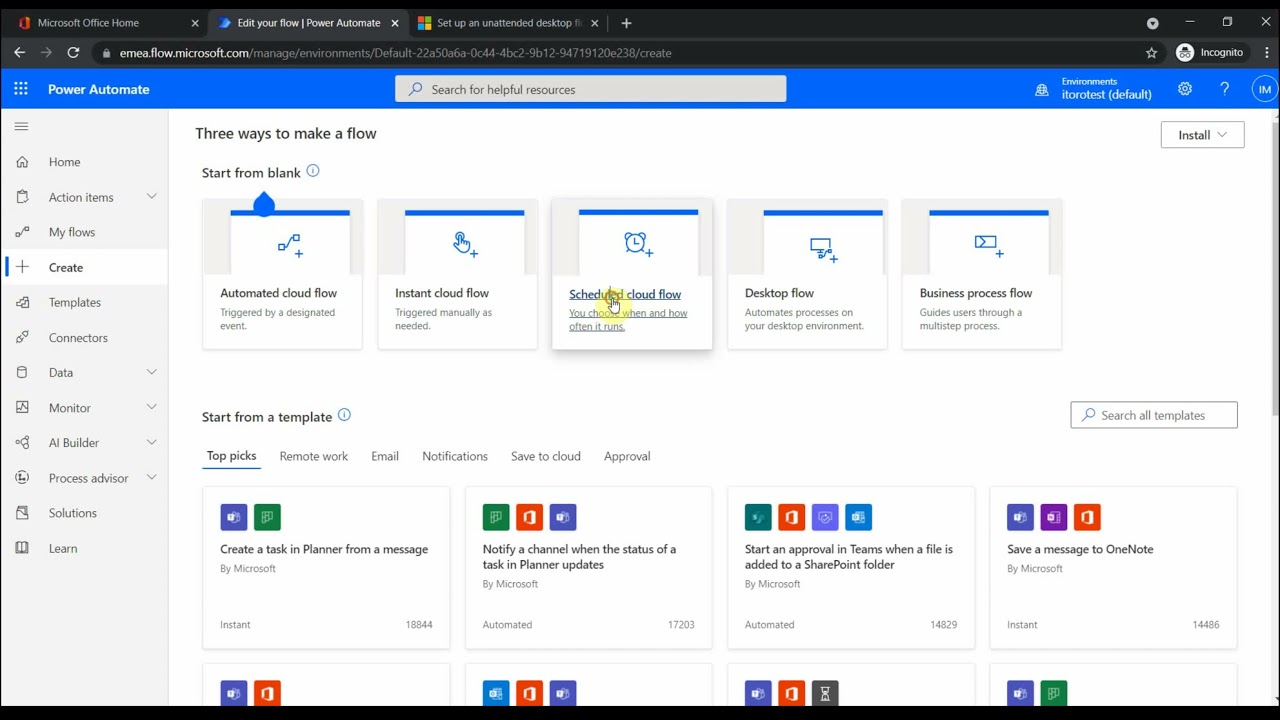This screenshot has width=1280, height=720.
Task: Click the info icon beside Start from a template
Action: pos(344,415)
